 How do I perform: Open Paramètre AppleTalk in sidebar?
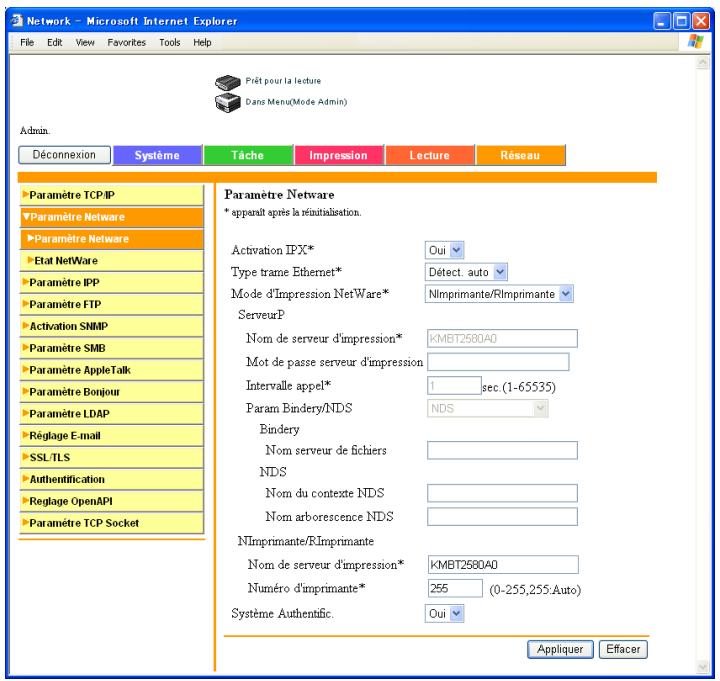[112, 370]
